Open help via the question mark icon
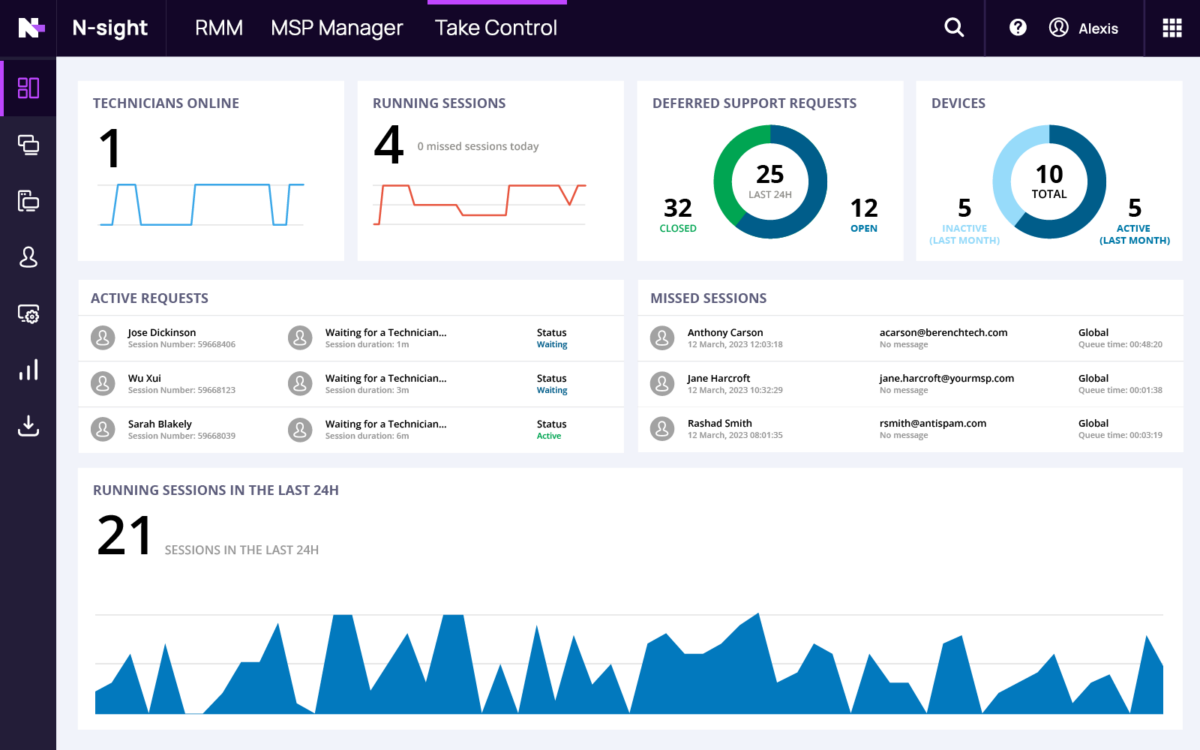1200x750 pixels. pos(1017,27)
